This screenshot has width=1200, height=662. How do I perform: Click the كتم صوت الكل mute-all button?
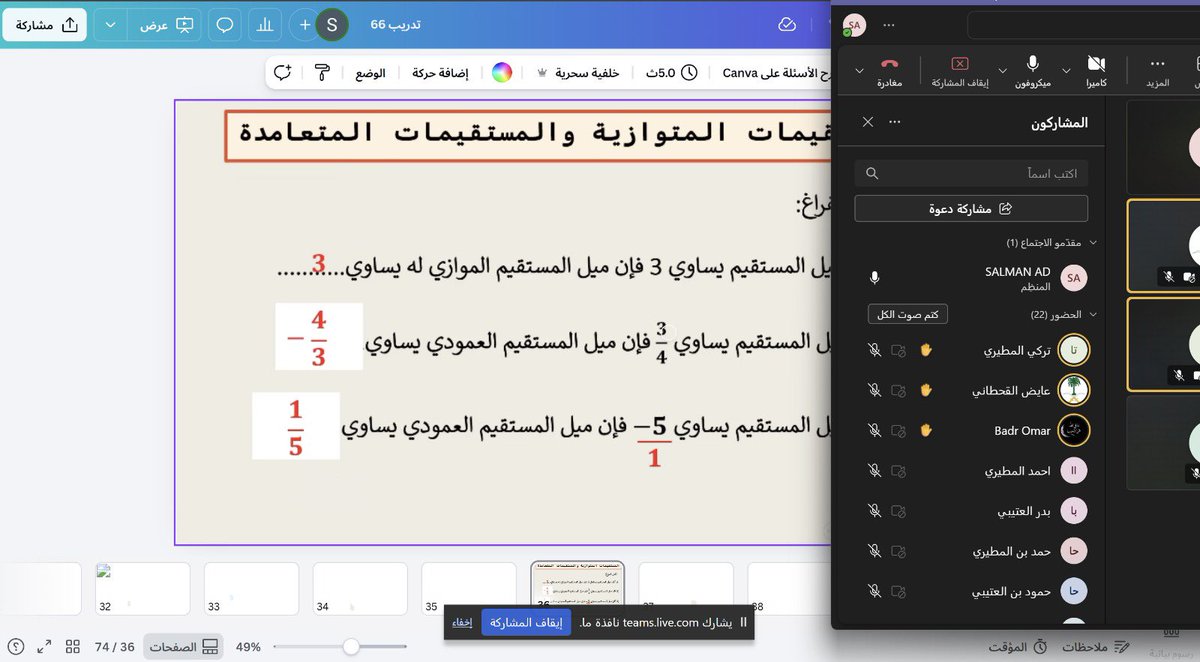coord(907,313)
